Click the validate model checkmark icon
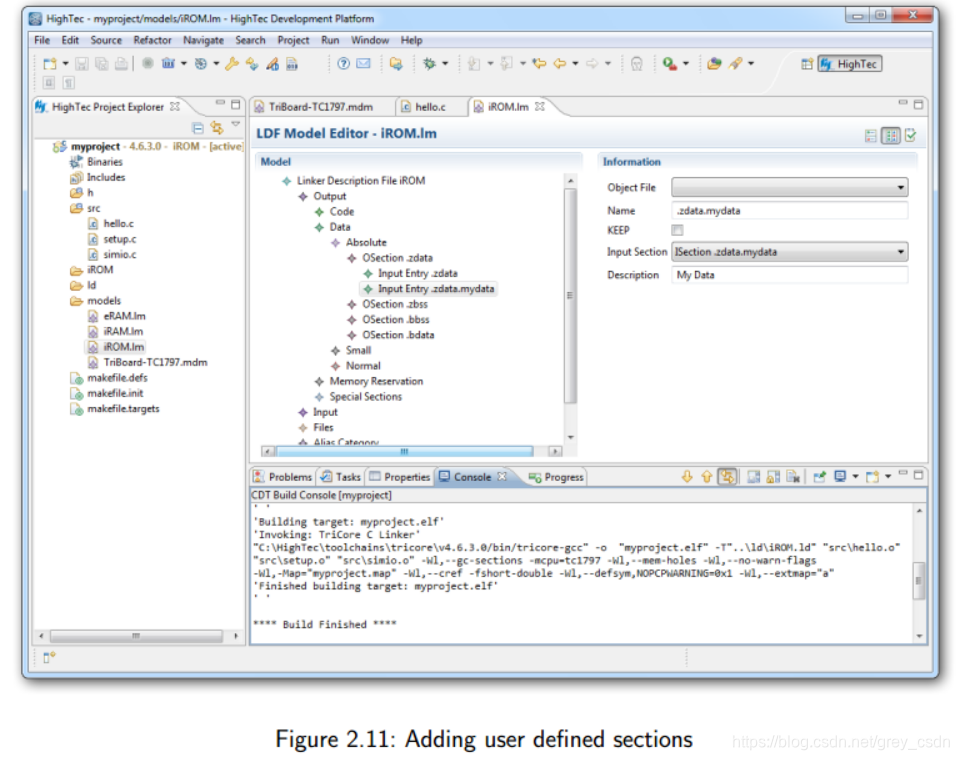 (911, 135)
